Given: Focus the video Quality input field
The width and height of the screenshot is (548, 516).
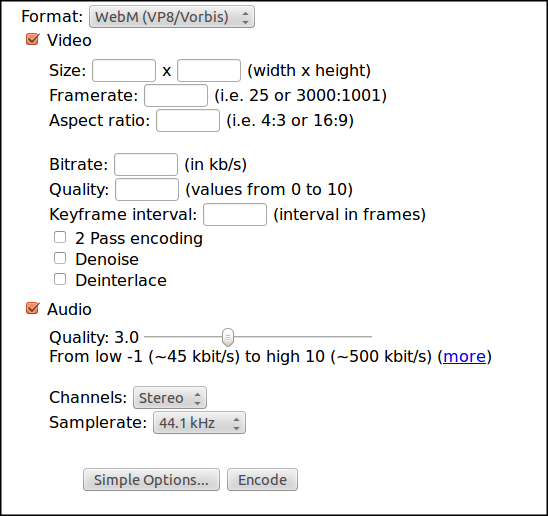Looking at the screenshot, I should click(147, 189).
